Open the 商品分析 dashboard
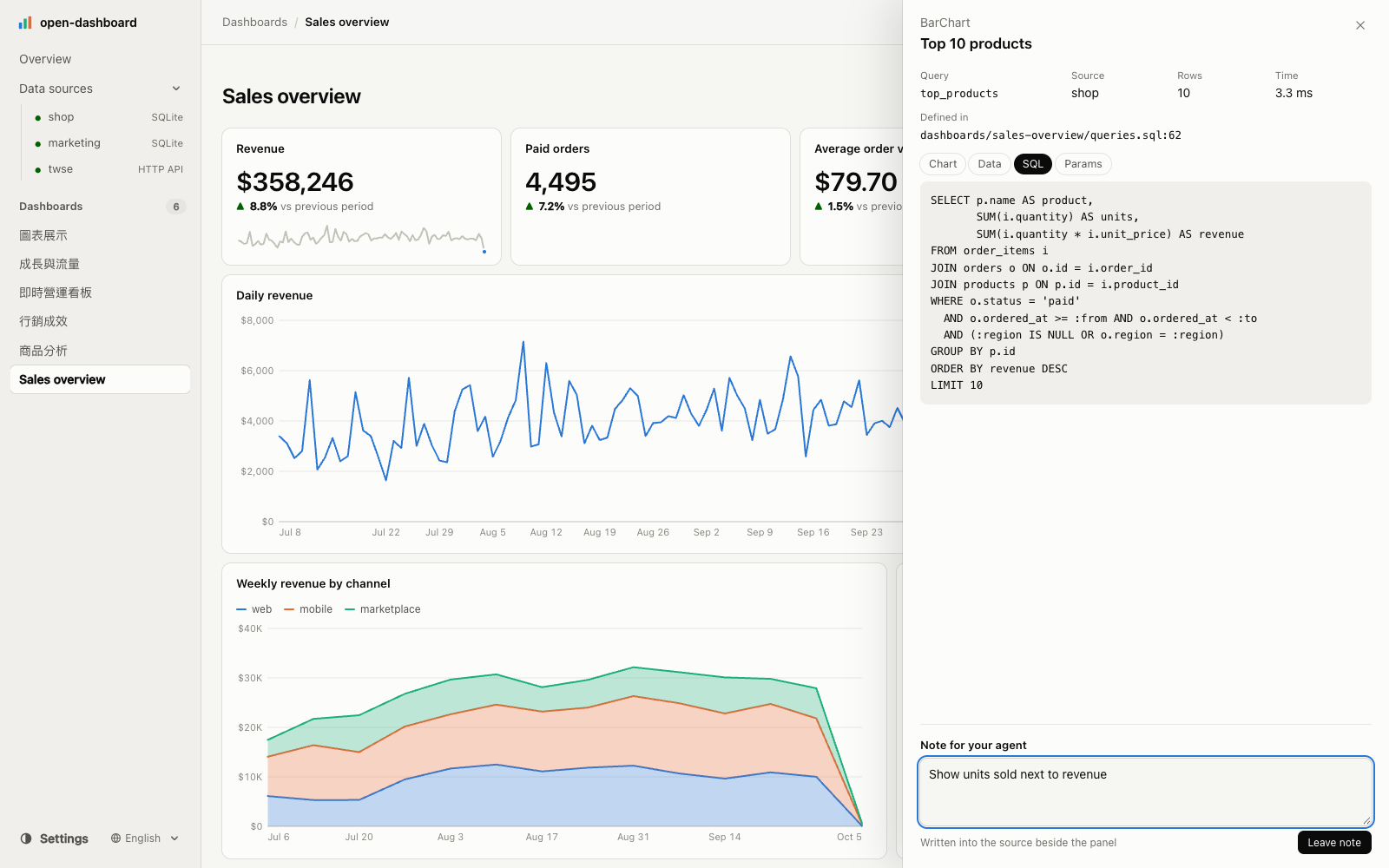1389x868 pixels. [100, 351]
